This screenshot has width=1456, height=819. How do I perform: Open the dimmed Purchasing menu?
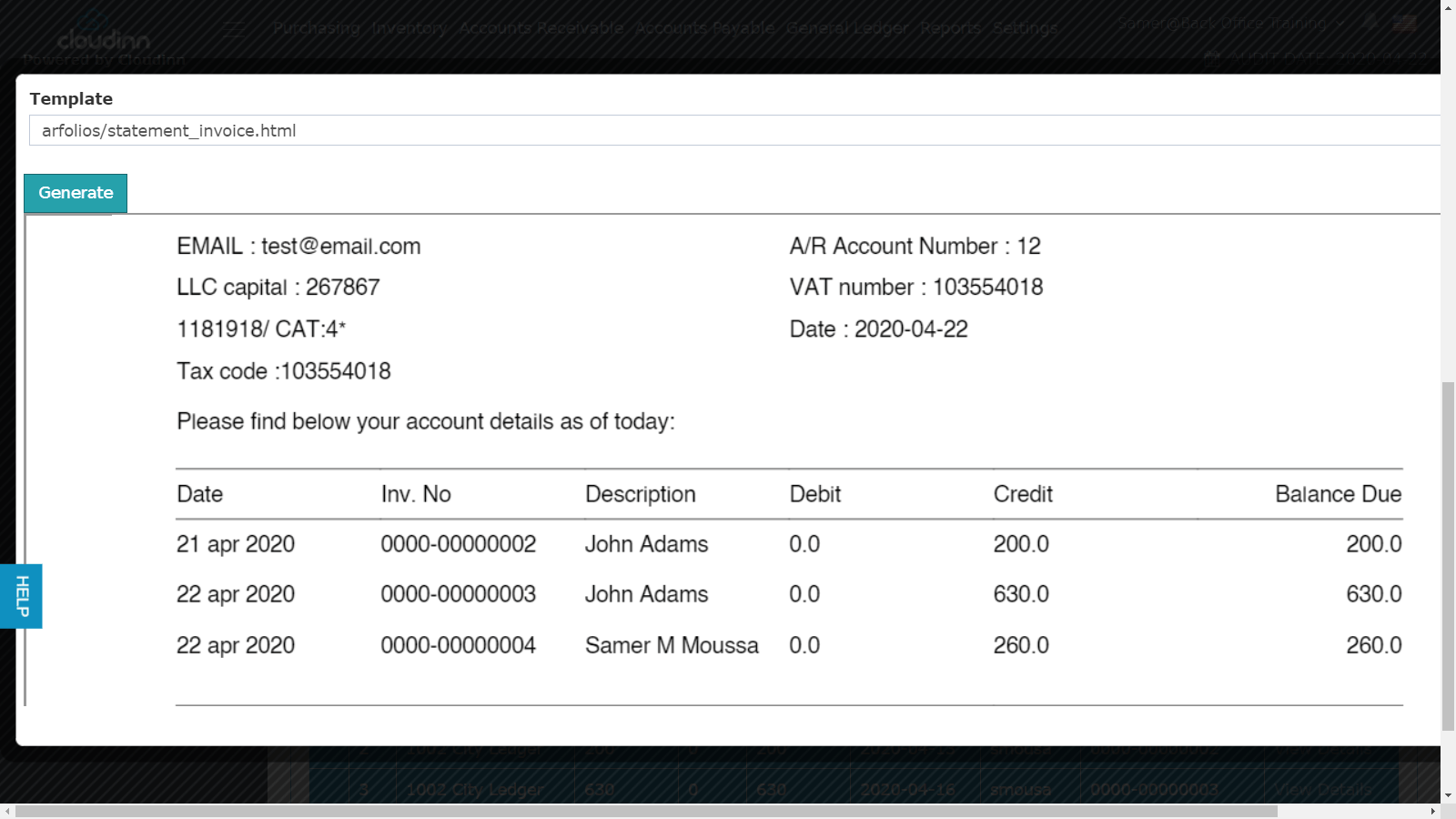[316, 28]
